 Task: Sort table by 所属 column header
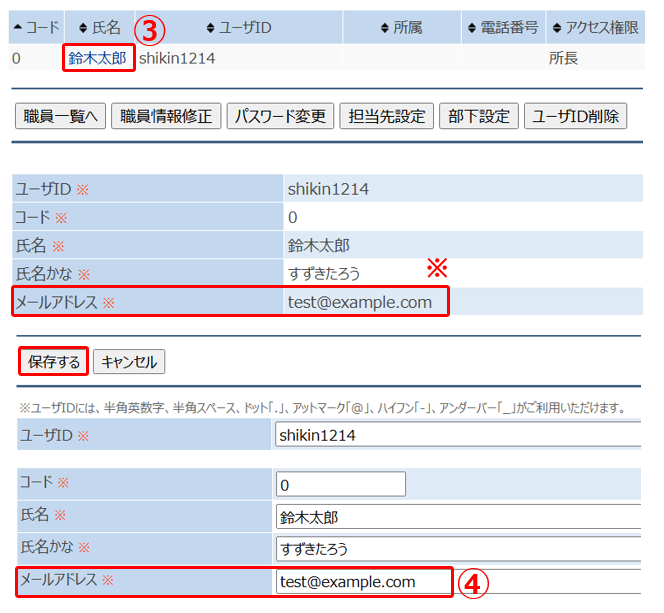[402, 28]
